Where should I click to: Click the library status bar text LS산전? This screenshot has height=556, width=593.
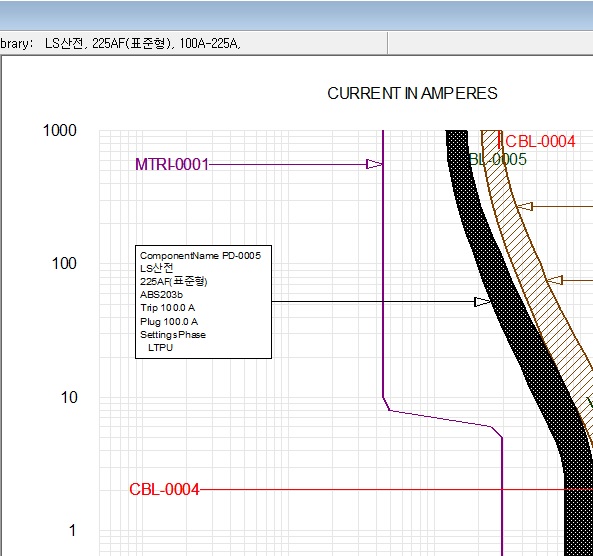coord(64,43)
